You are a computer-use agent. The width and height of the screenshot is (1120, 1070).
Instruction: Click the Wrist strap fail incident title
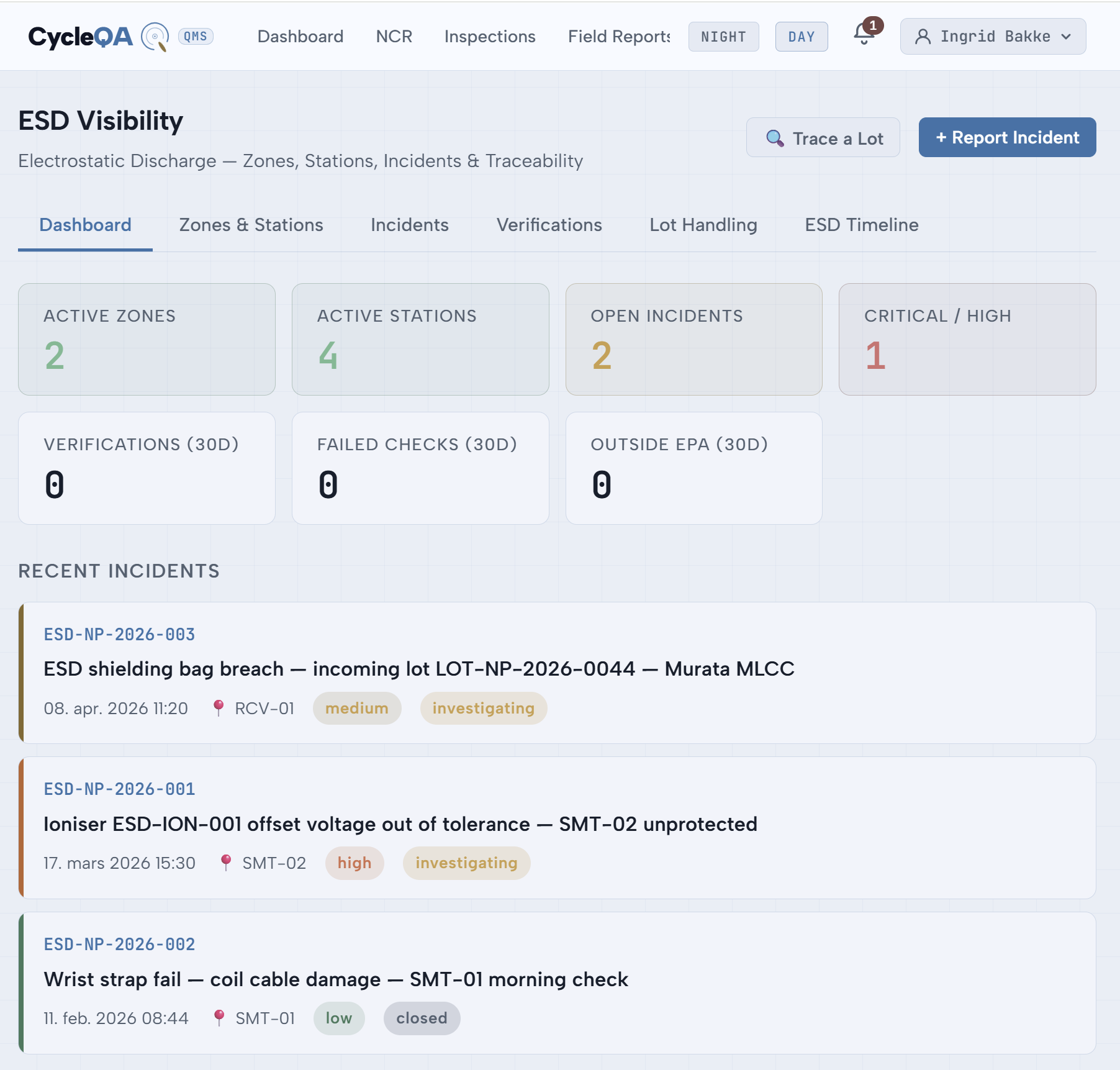click(x=336, y=979)
